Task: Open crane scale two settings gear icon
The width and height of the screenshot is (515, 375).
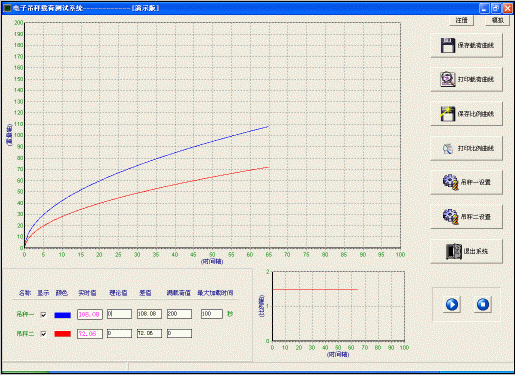Action: [x=450, y=217]
